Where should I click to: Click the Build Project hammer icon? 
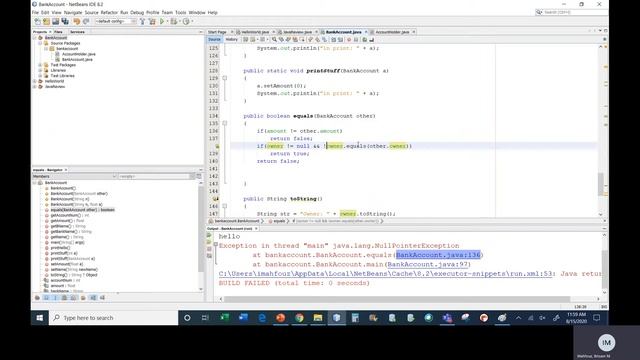pyautogui.click(x=142, y=21)
